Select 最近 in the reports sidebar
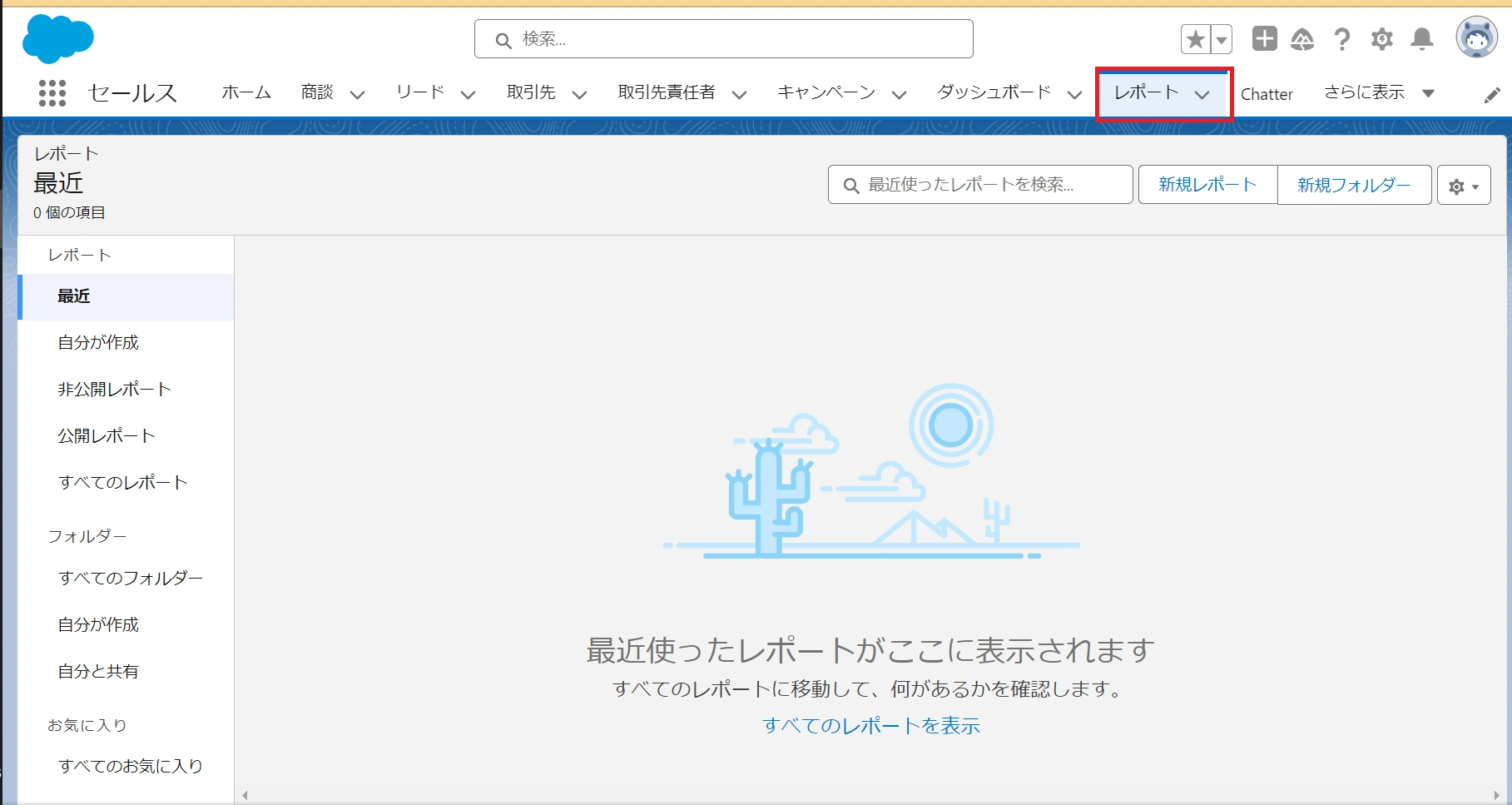The width and height of the screenshot is (1512, 805). coord(126,296)
